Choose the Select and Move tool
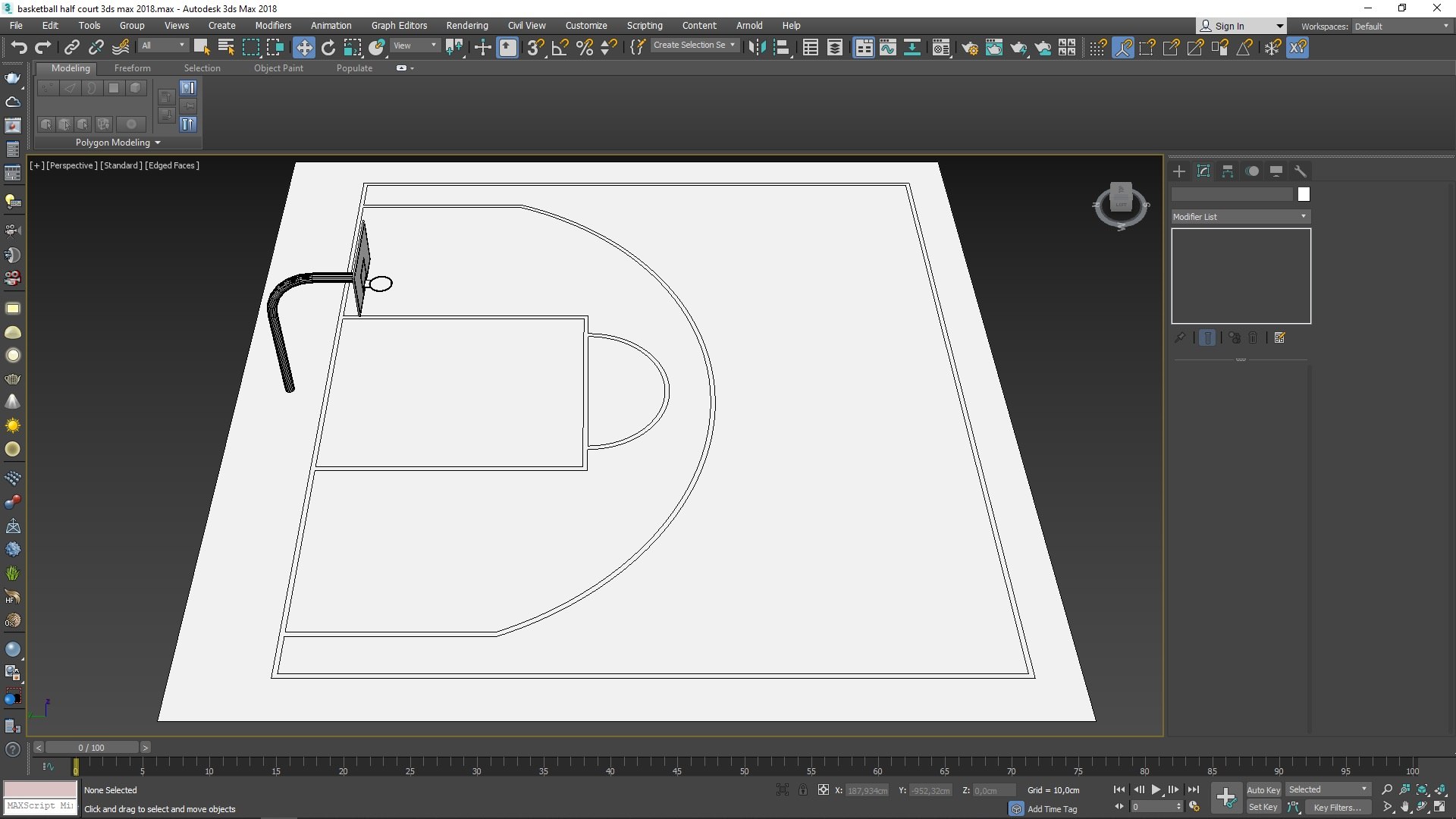1456x819 pixels. 304,47
